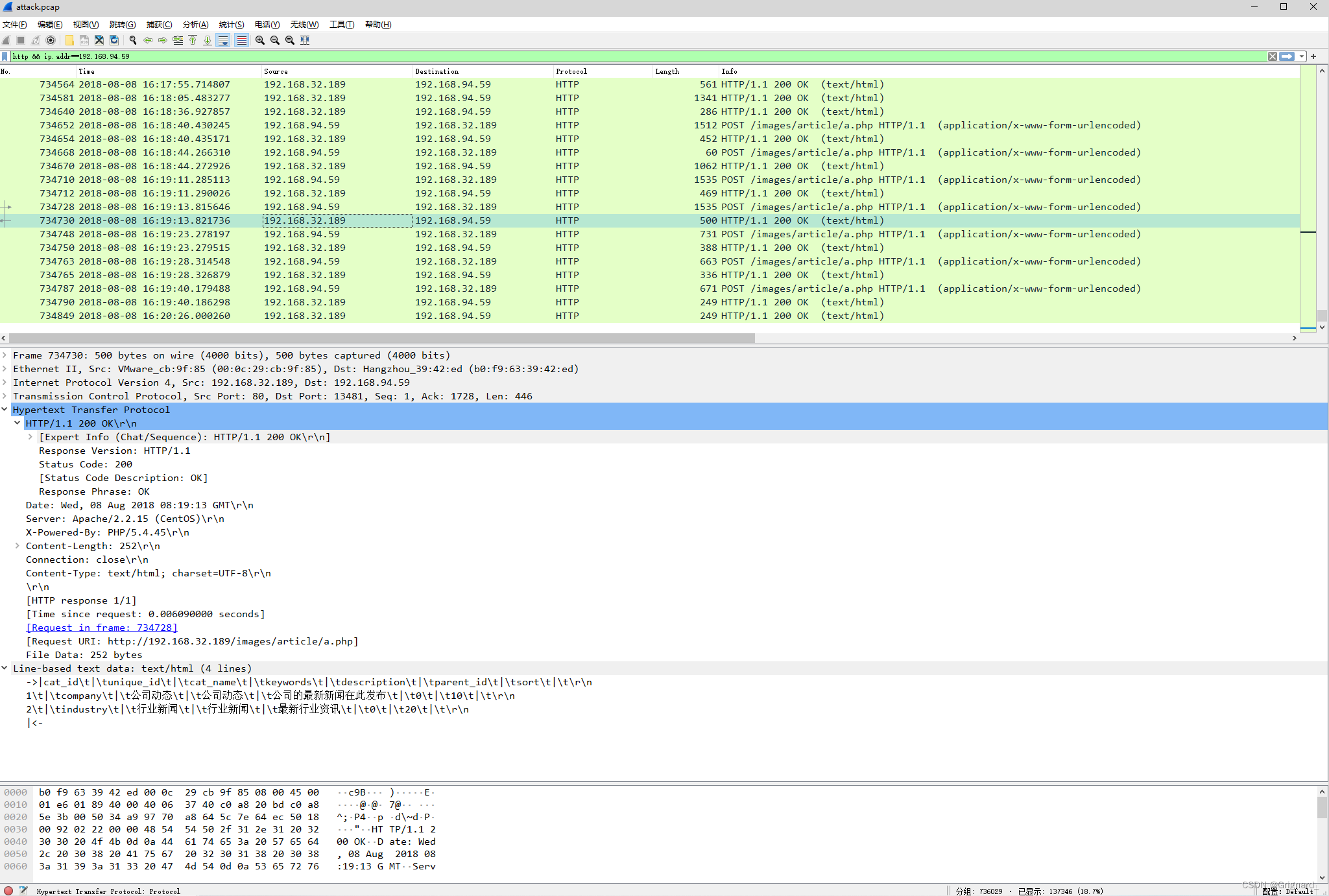Start capturing packets with shark fin icon
The width and height of the screenshot is (1329, 896).
point(6,40)
